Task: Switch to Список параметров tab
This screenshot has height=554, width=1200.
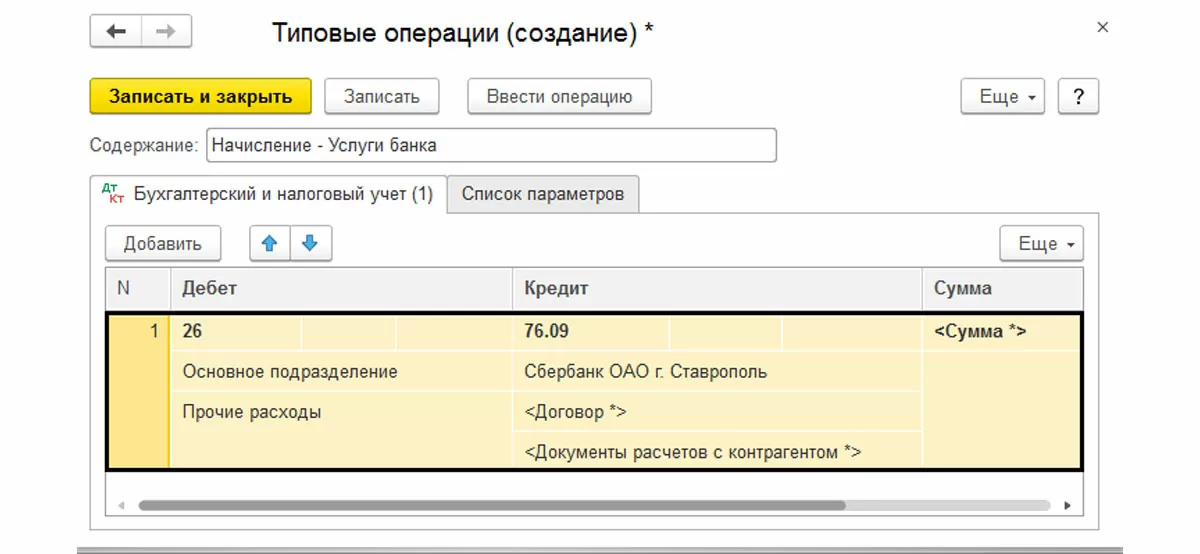Action: [543, 194]
